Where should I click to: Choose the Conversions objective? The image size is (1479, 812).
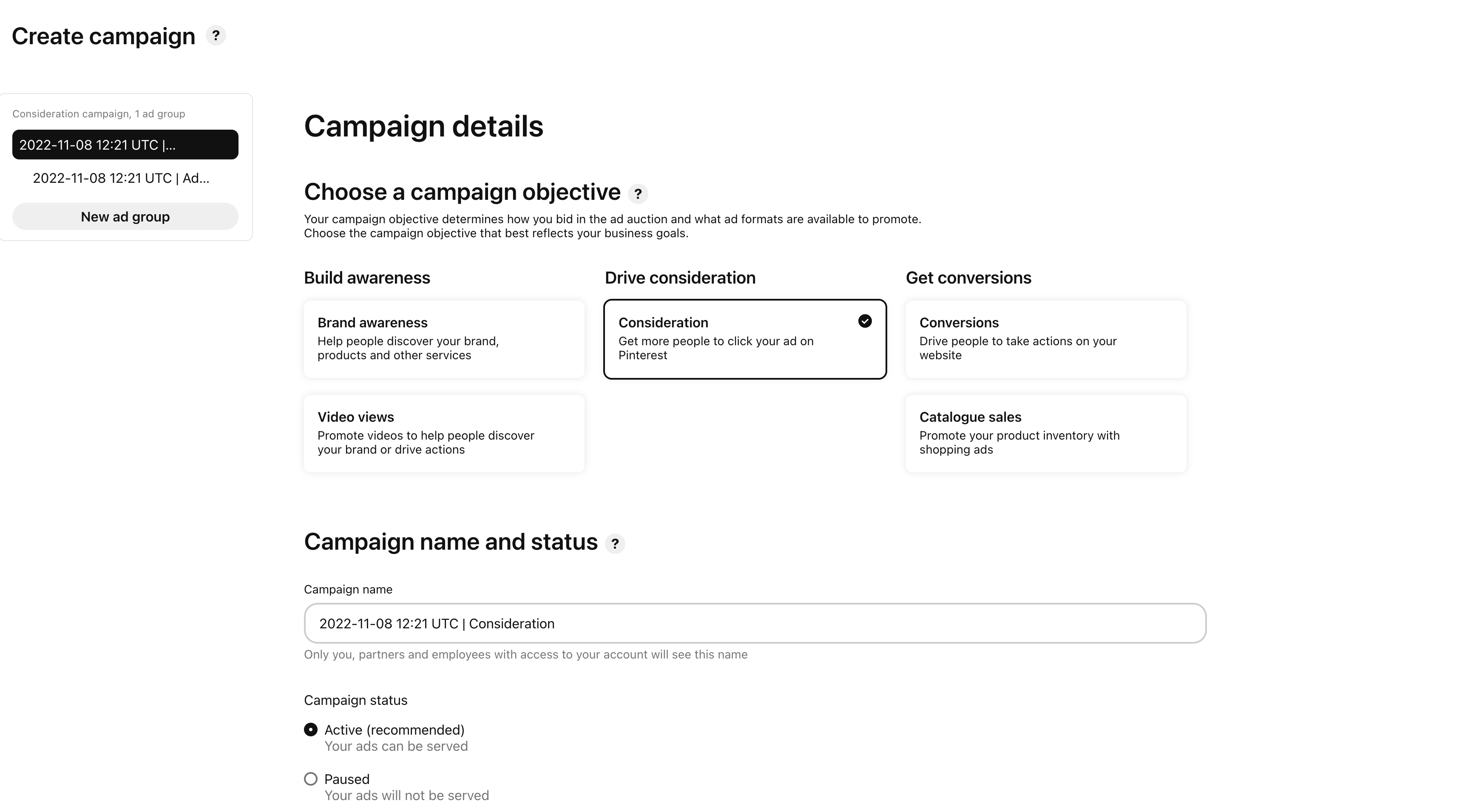coord(1045,339)
